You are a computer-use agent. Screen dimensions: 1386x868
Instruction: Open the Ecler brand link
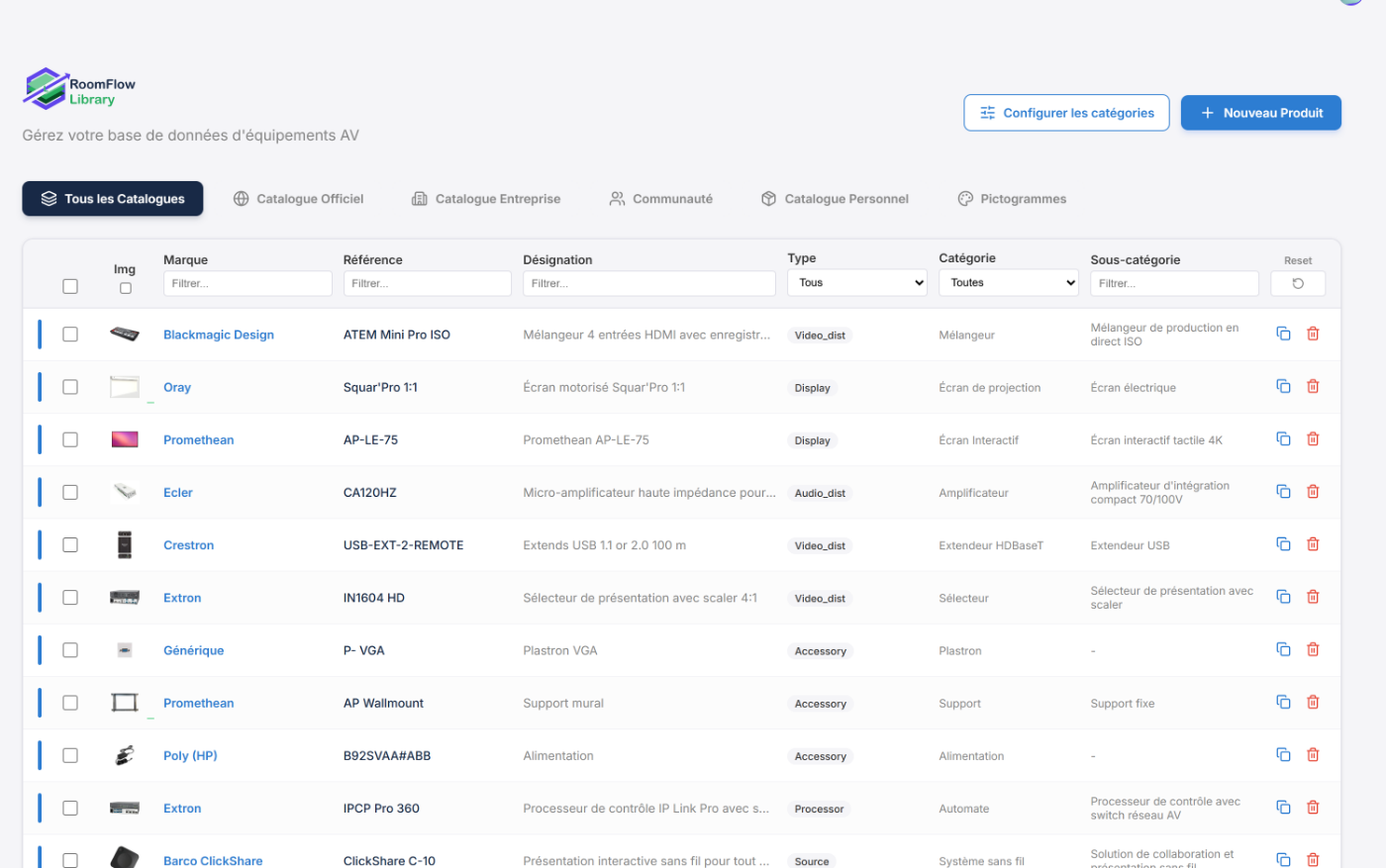(178, 492)
